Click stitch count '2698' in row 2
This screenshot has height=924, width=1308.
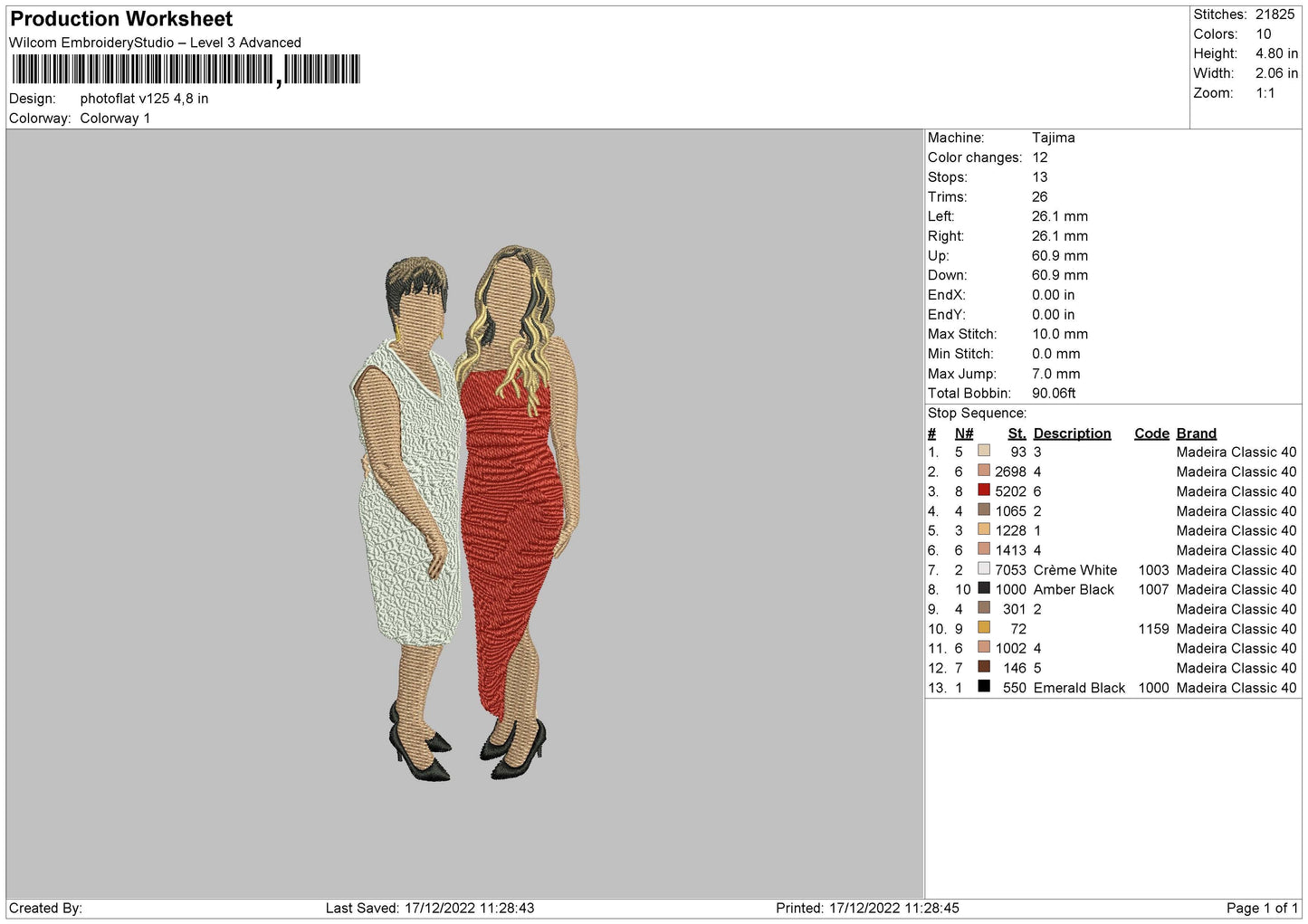(x=1010, y=472)
